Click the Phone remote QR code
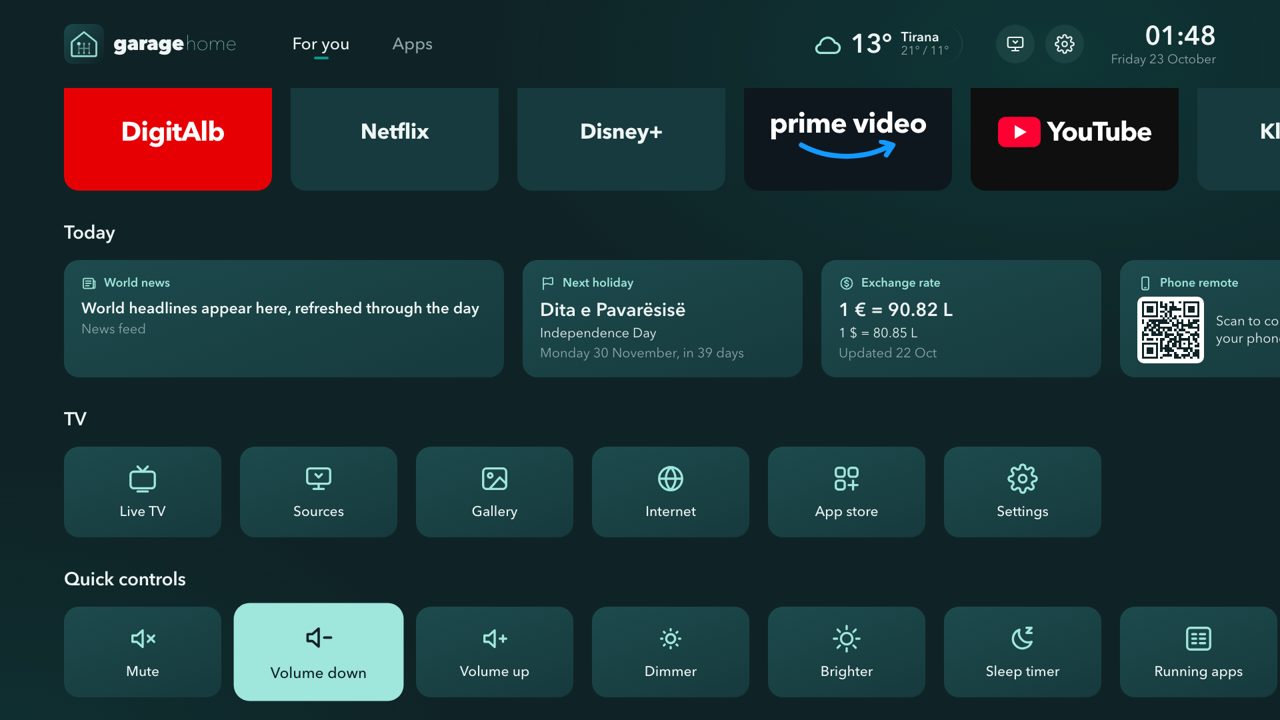 click(1171, 330)
